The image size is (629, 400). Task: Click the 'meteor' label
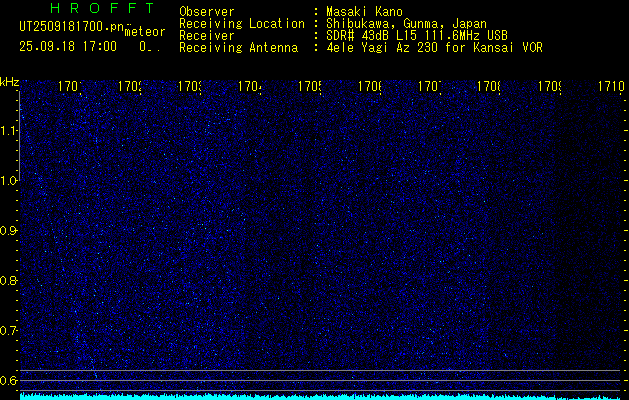pyautogui.click(x=144, y=32)
